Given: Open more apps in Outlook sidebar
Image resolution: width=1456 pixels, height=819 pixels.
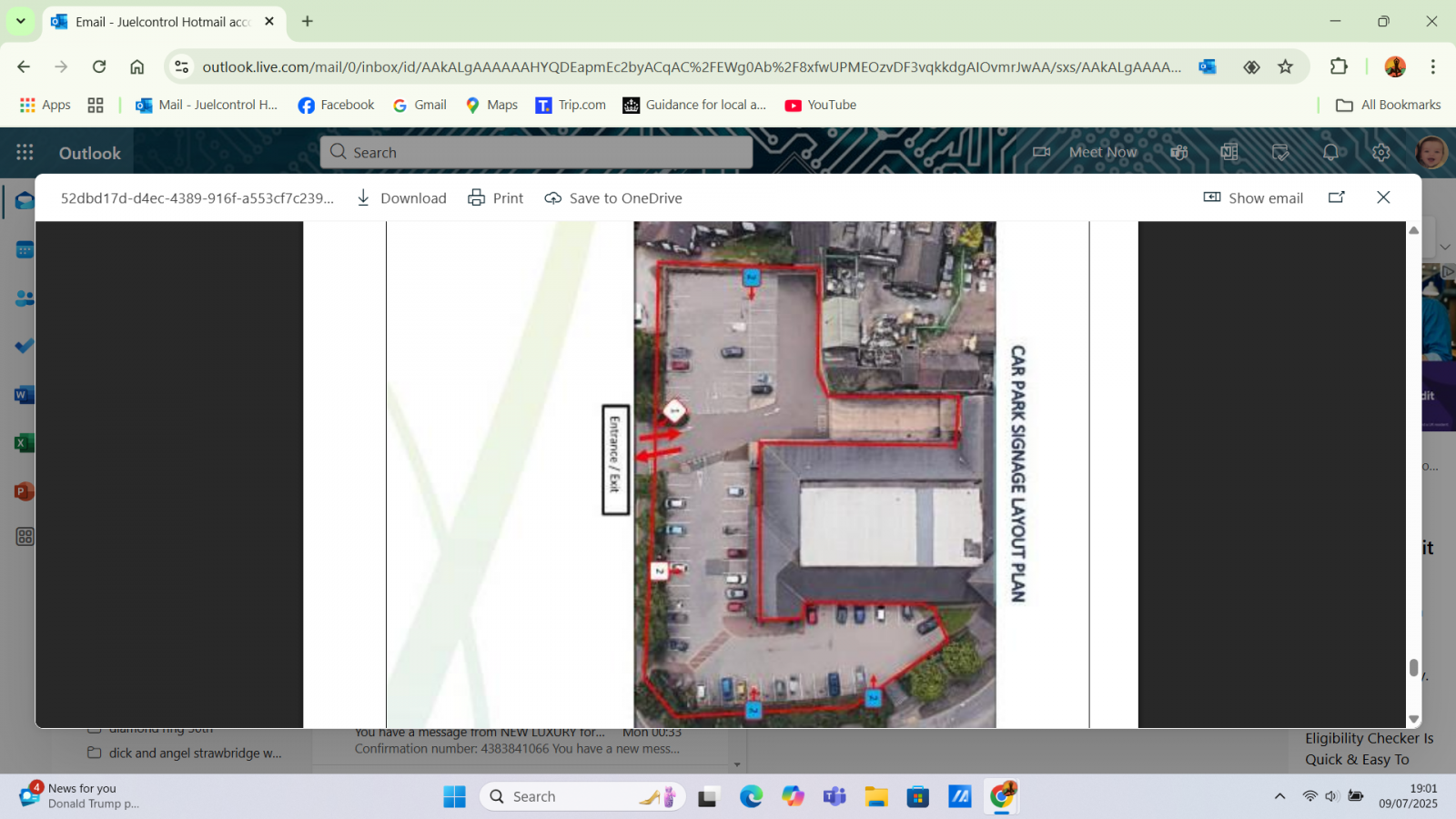Looking at the screenshot, I should tap(25, 537).
